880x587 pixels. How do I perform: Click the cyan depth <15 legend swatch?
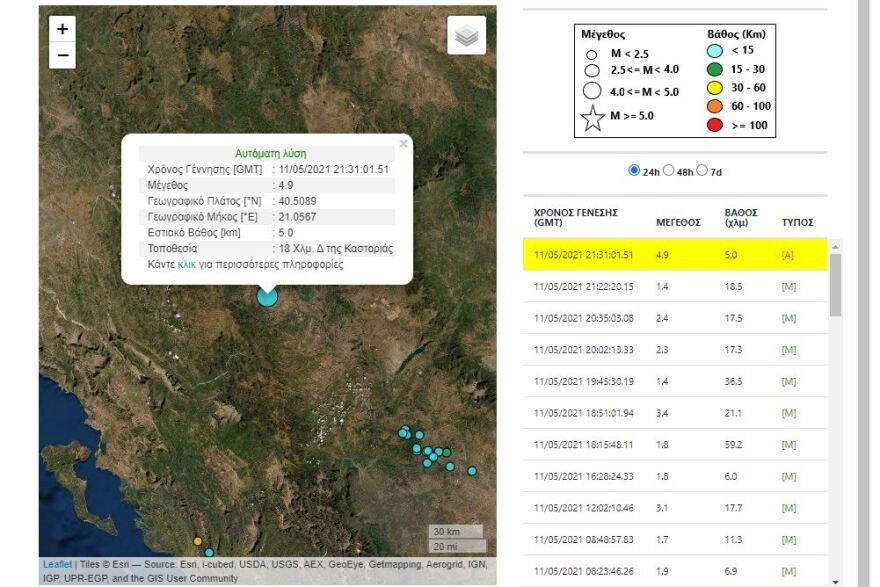pyautogui.click(x=716, y=51)
